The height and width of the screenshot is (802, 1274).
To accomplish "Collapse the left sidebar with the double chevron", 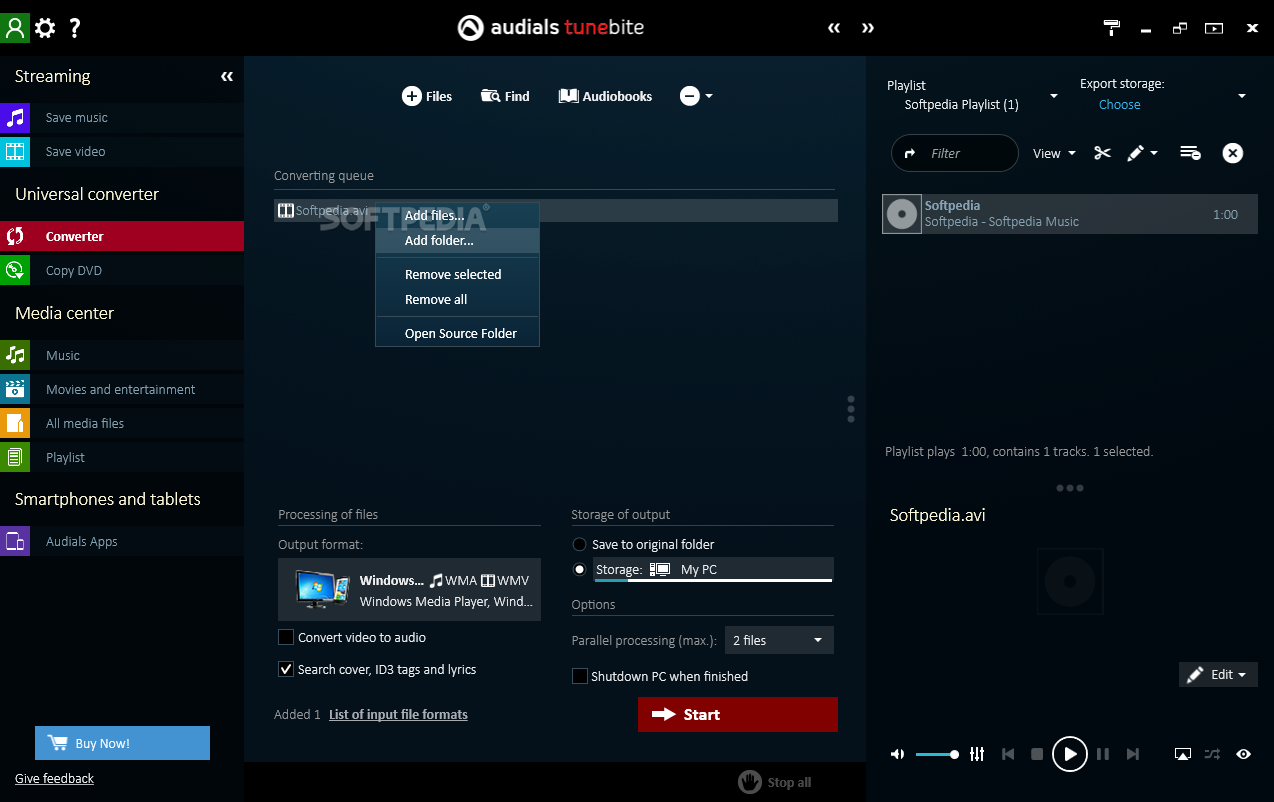I will [x=227, y=76].
